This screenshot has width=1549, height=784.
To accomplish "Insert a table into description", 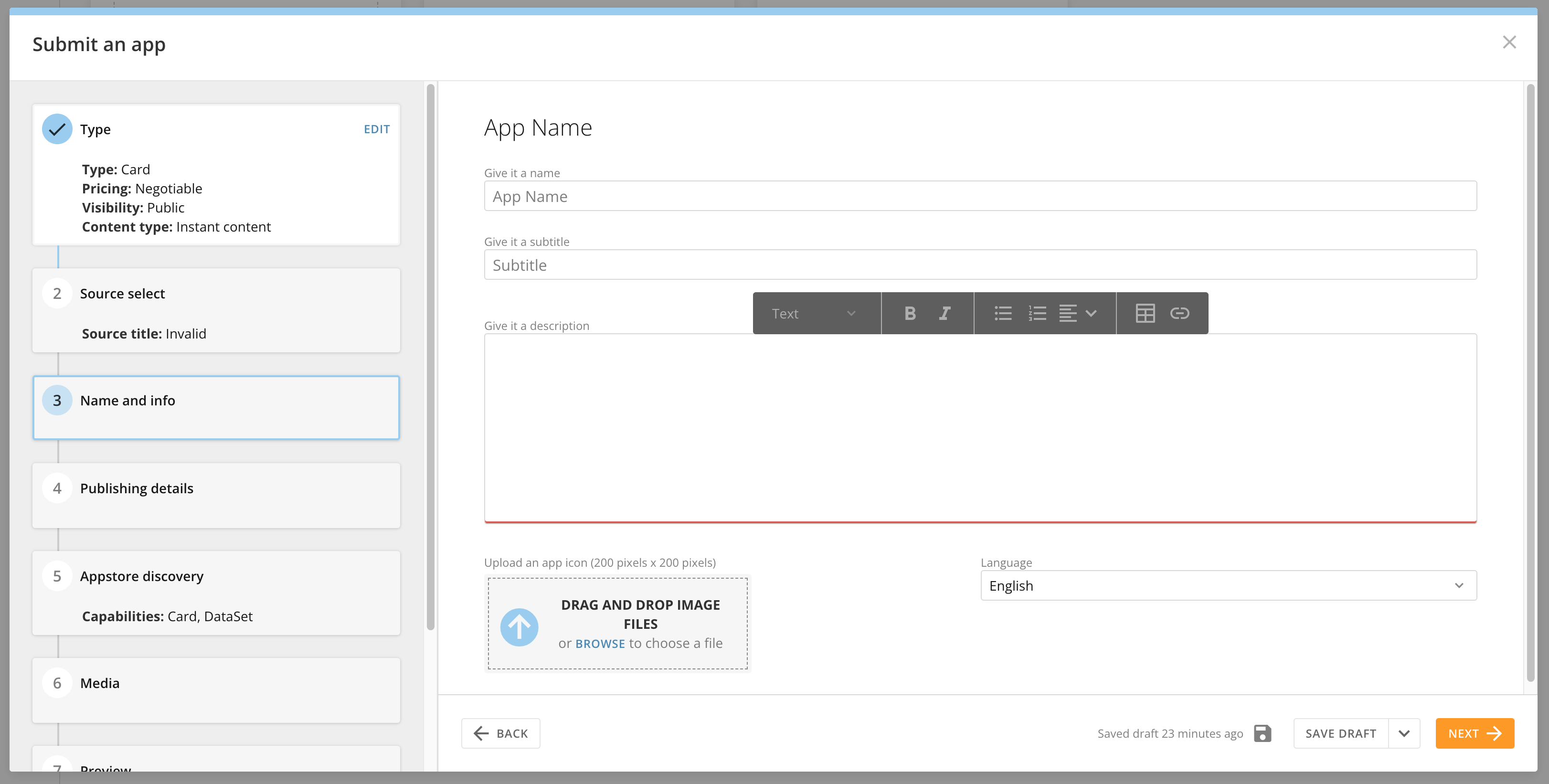I will click(1145, 313).
